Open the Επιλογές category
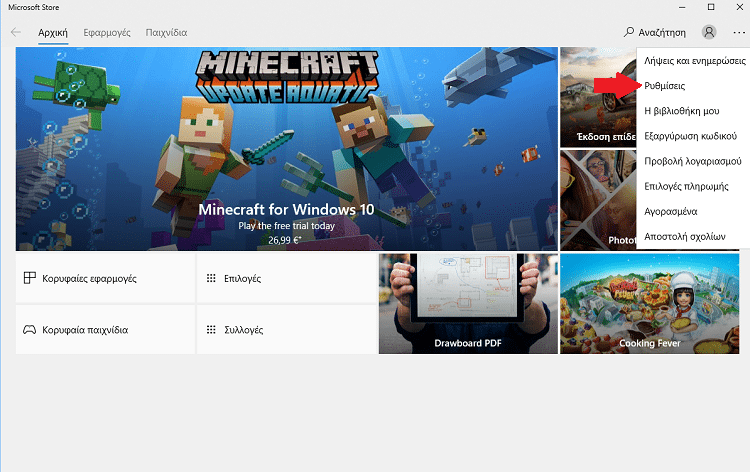 coord(287,278)
